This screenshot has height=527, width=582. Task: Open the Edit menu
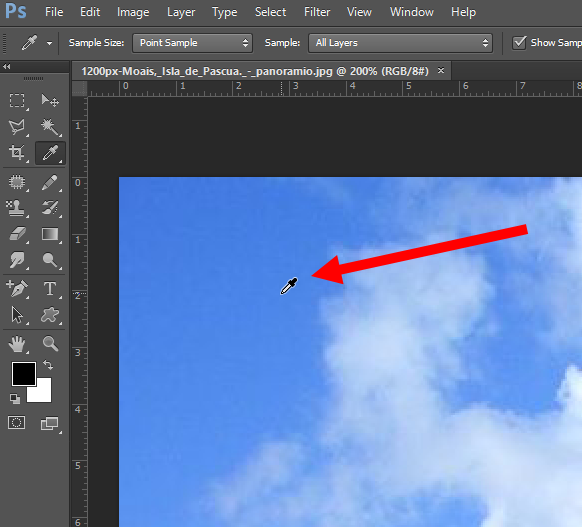(90, 12)
